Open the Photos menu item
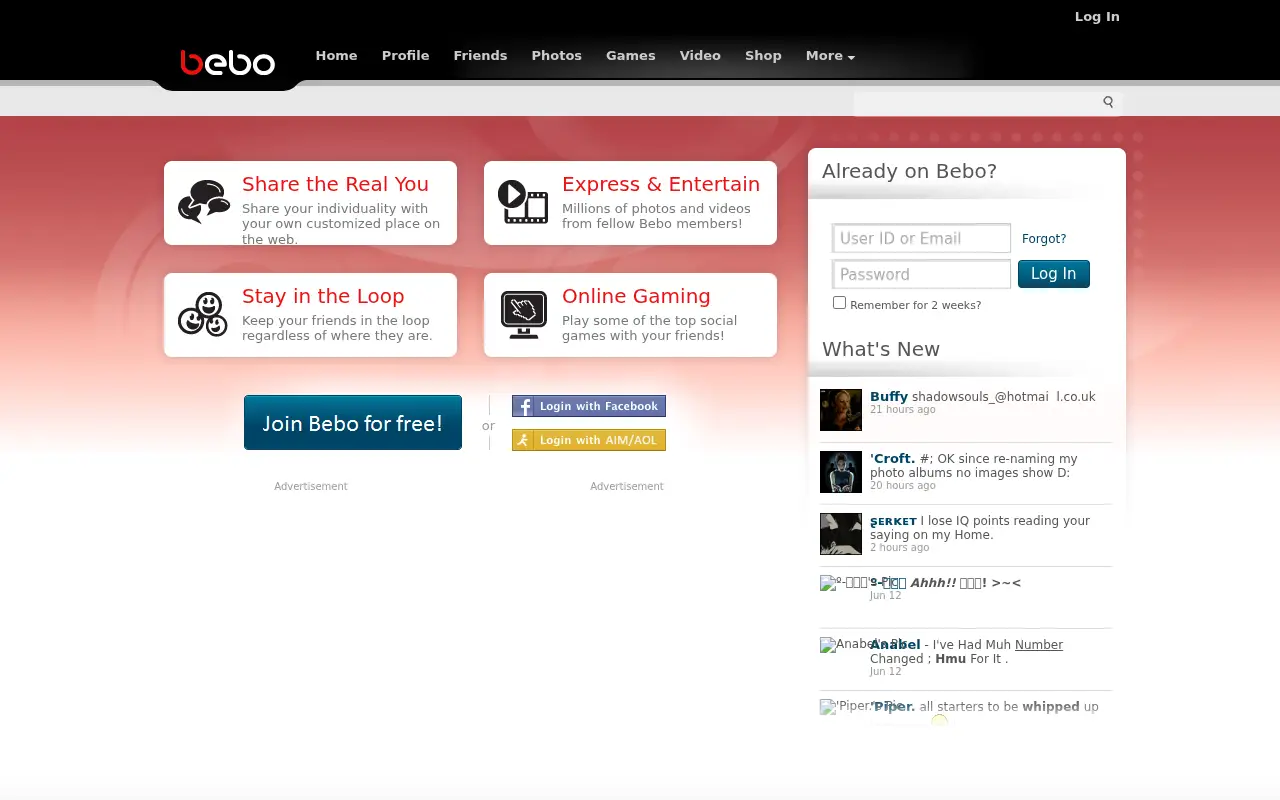 point(556,56)
